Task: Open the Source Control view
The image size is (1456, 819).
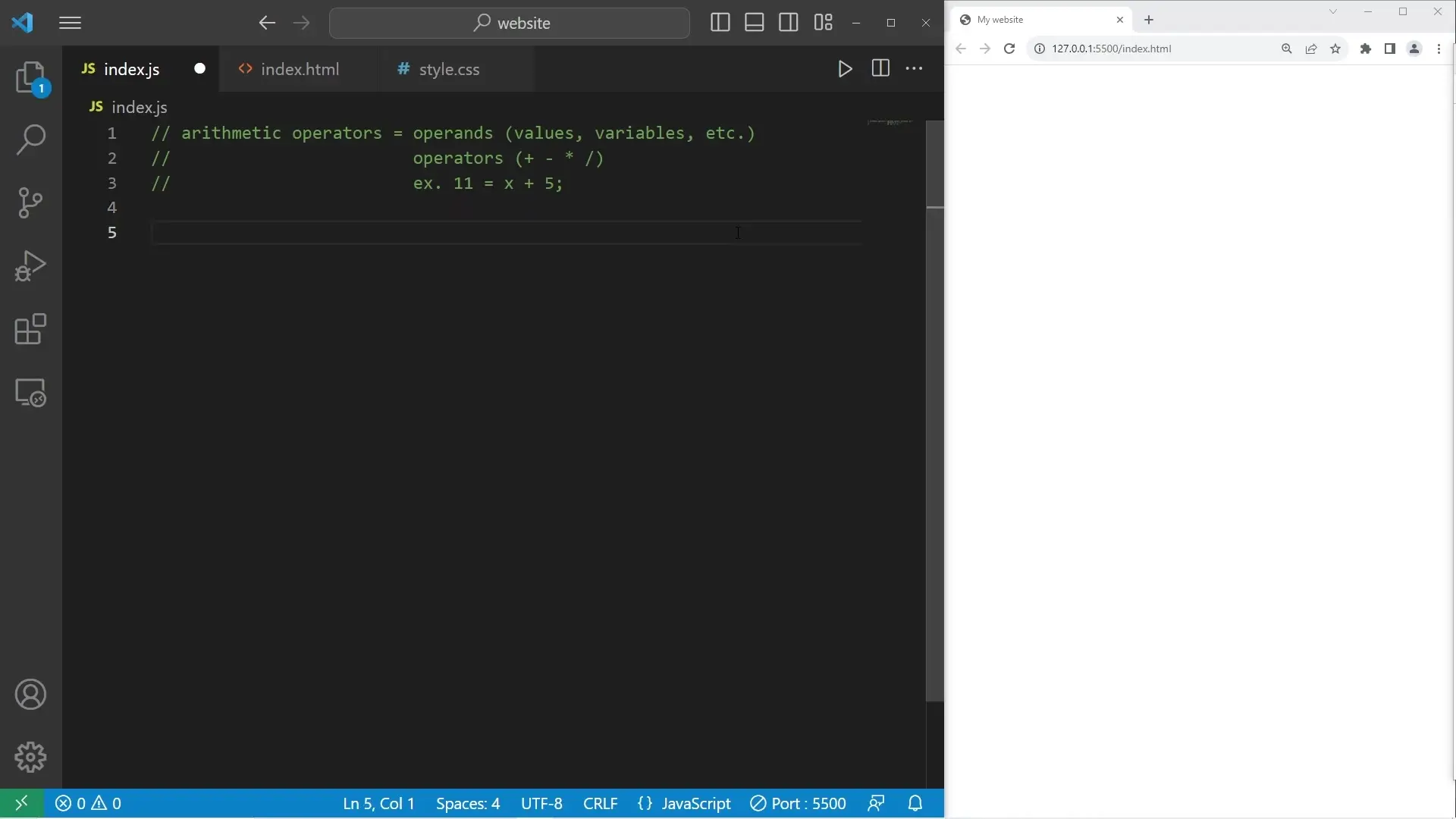Action: (x=30, y=202)
